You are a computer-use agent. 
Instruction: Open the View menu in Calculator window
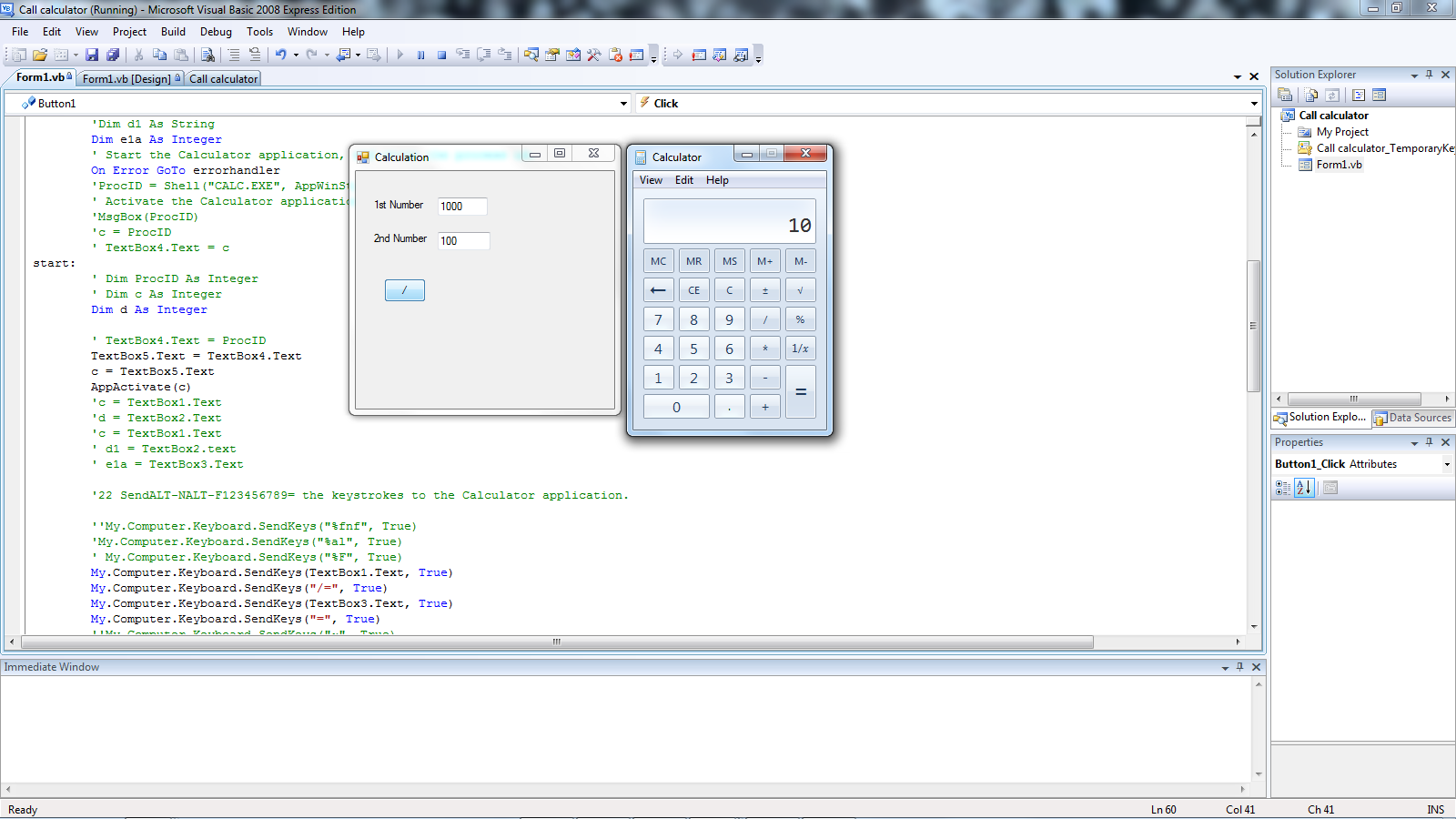coord(651,180)
